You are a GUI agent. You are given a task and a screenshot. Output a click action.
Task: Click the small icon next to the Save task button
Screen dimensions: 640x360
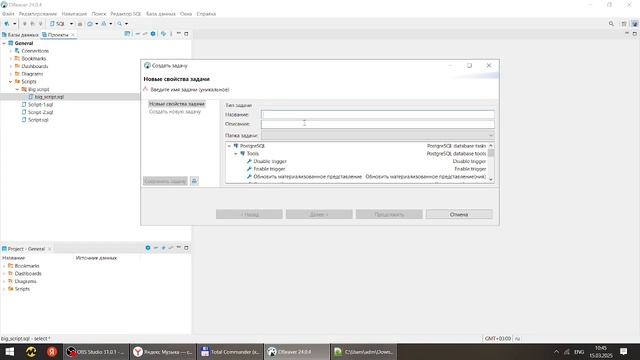click(x=194, y=181)
